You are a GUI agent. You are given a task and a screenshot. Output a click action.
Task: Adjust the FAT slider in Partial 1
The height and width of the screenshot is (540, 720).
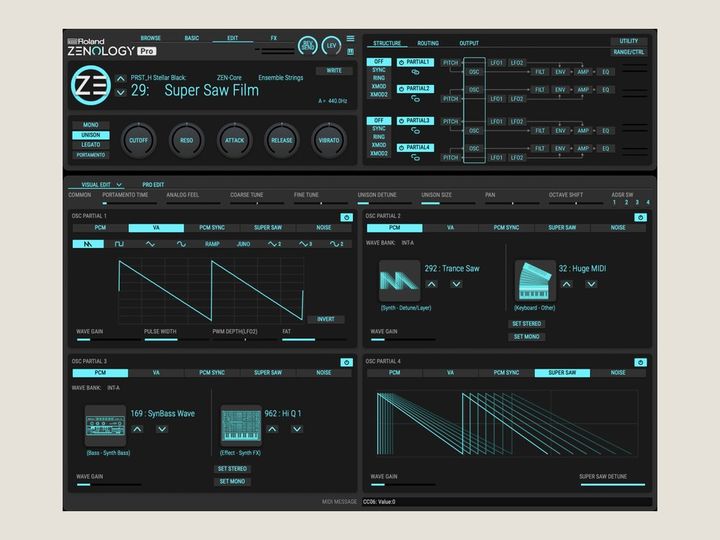[314, 340]
